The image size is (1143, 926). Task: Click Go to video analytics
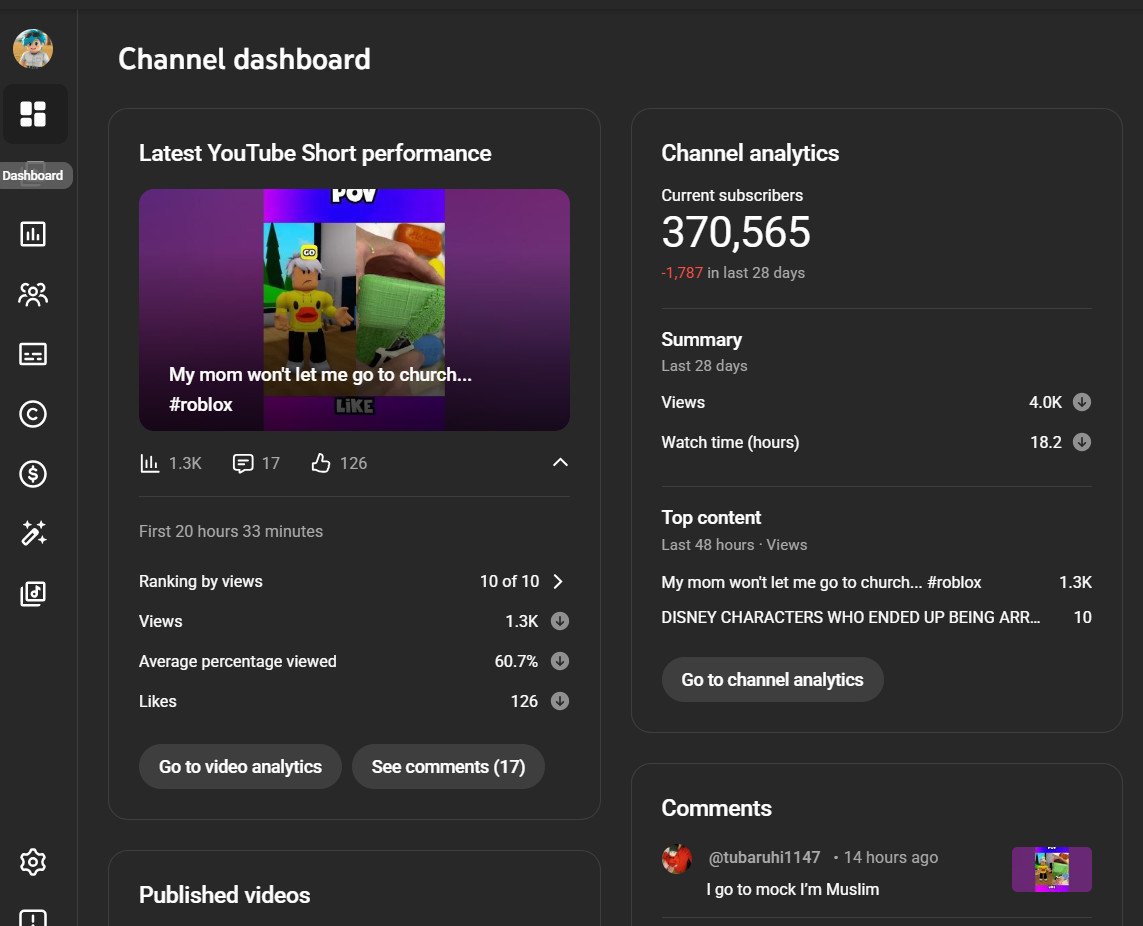click(240, 766)
